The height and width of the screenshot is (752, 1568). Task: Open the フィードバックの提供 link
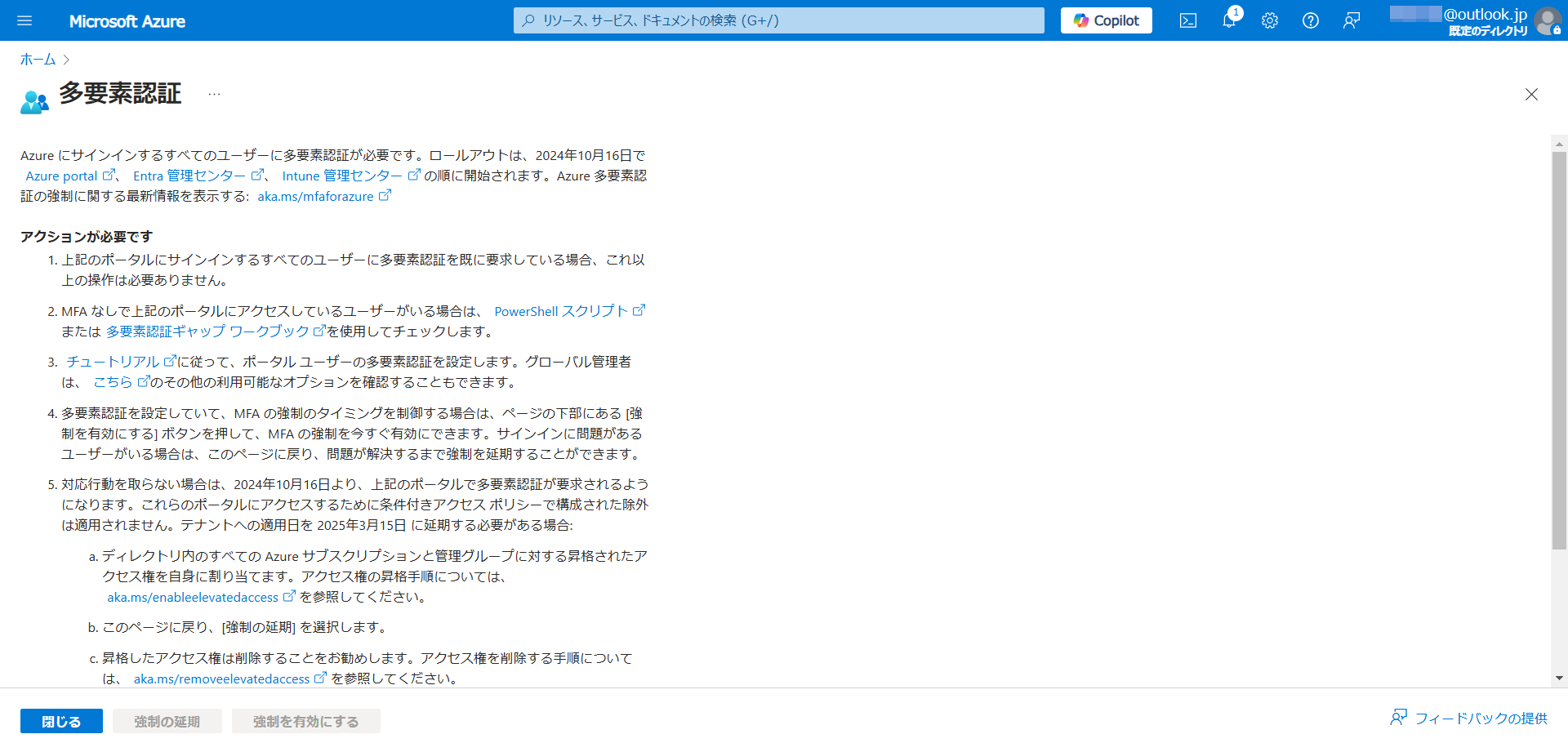click(1469, 719)
